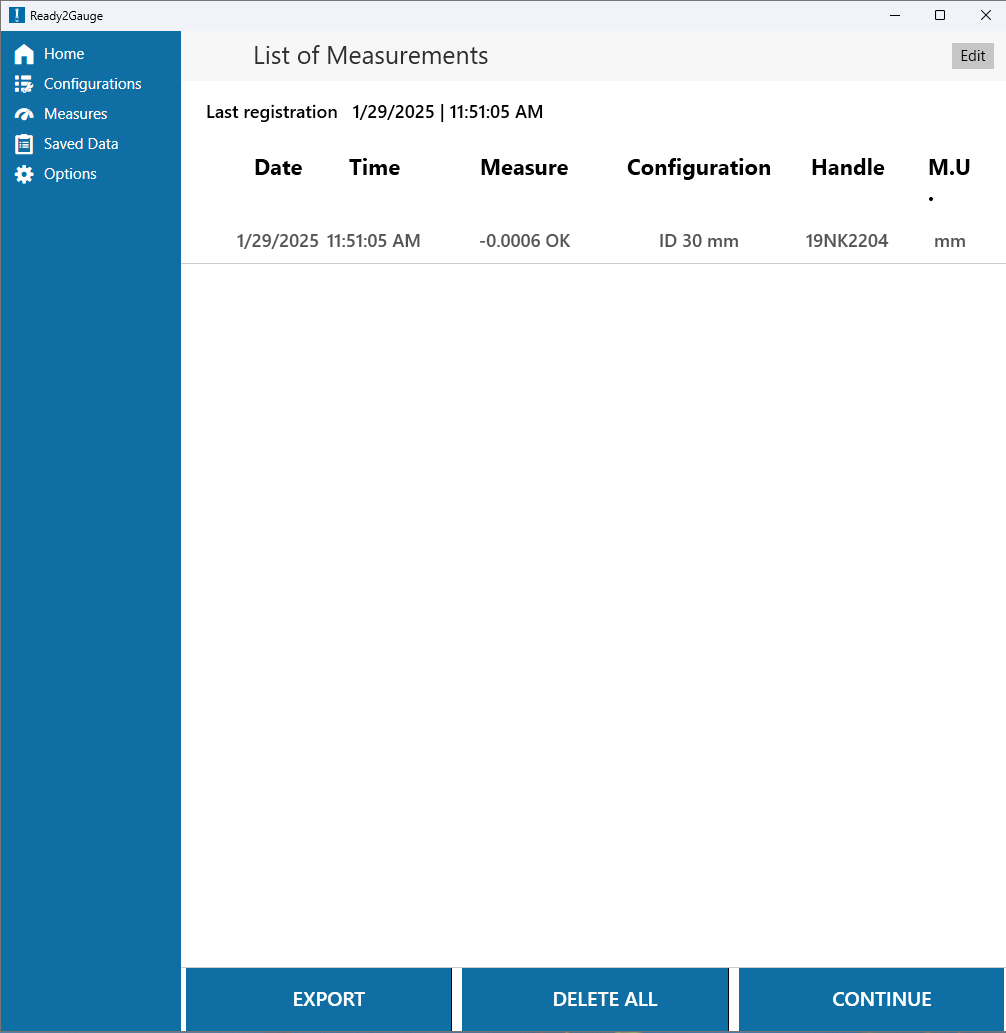Open Saved Data menu label
This screenshot has height=1033, width=1006.
[x=81, y=144]
